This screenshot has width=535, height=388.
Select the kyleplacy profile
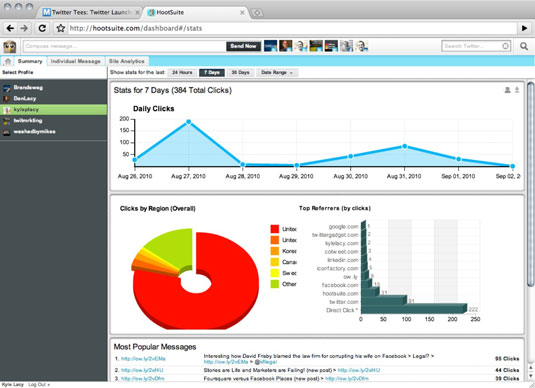point(53,110)
